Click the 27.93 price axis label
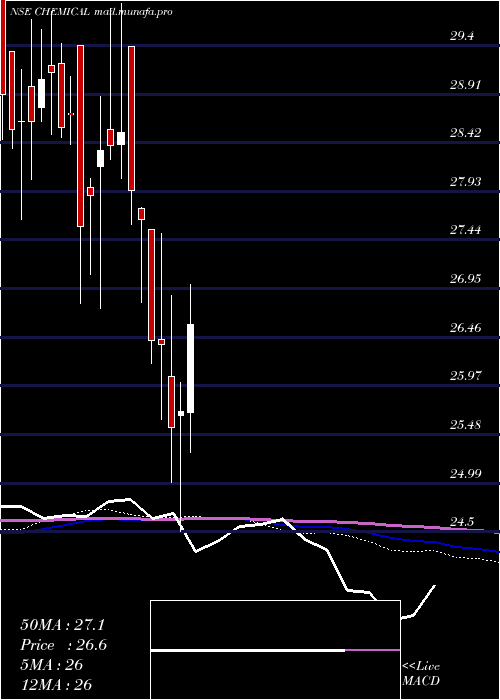 pos(465,181)
